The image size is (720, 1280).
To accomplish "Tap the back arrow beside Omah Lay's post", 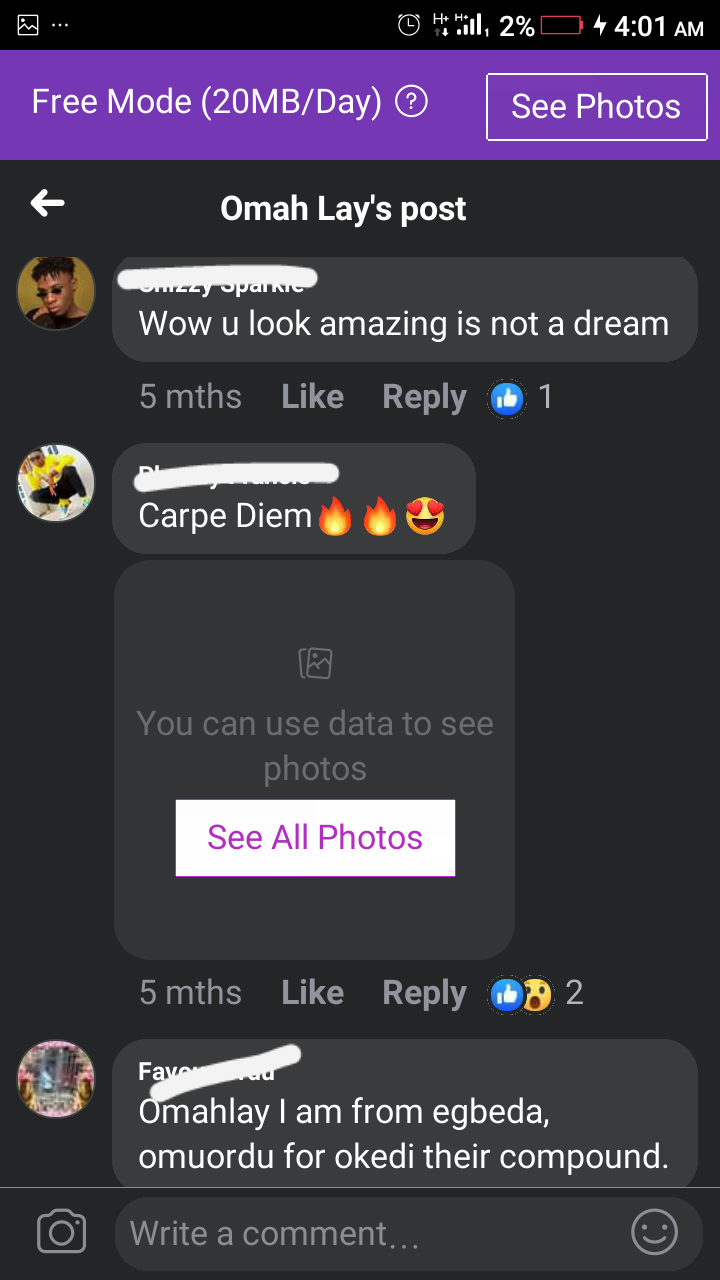I will 47,204.
